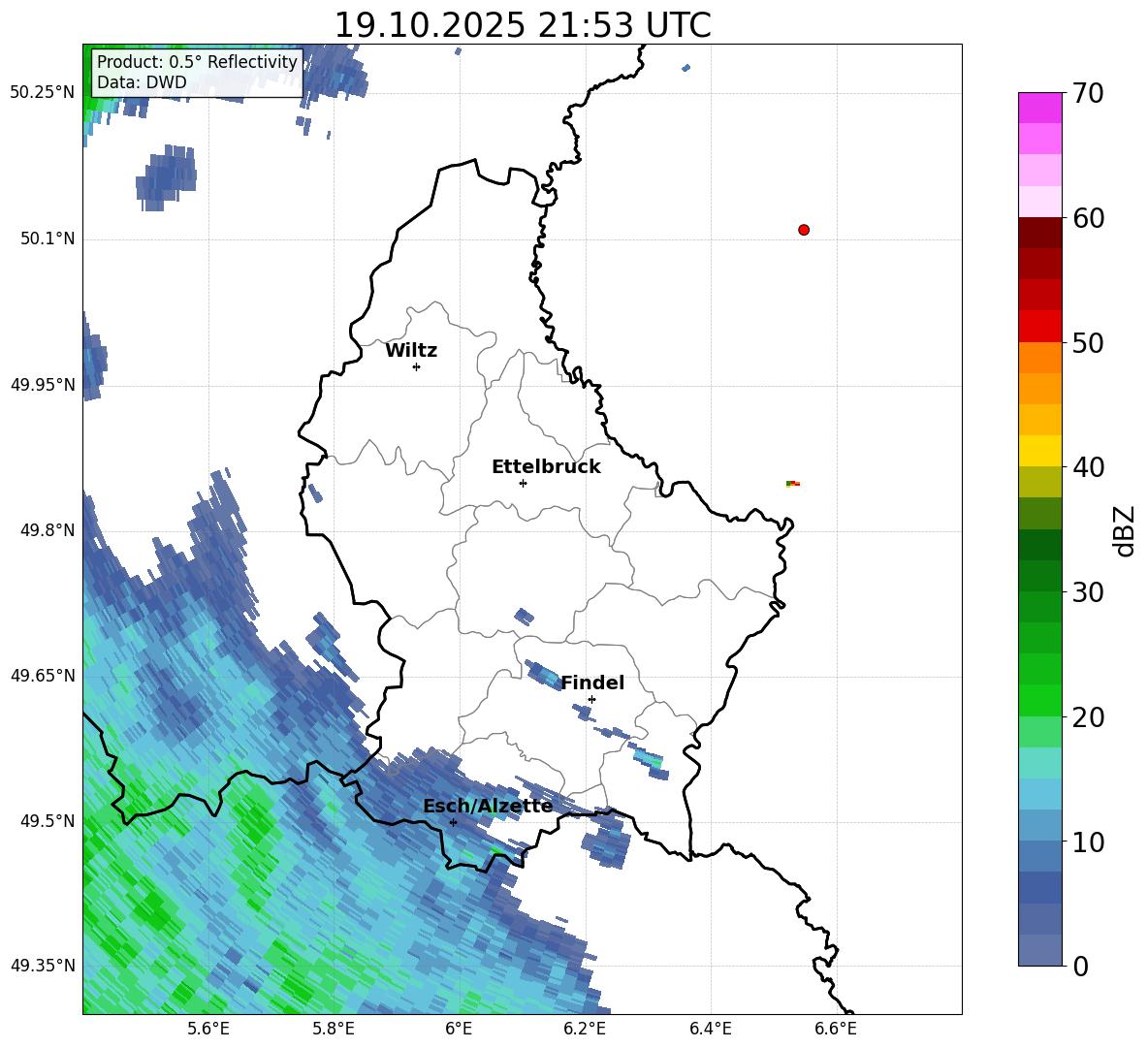This screenshot has height=1048, width=1148.
Task: Click the 49.65°N latitude label
Action: [x=43, y=676]
